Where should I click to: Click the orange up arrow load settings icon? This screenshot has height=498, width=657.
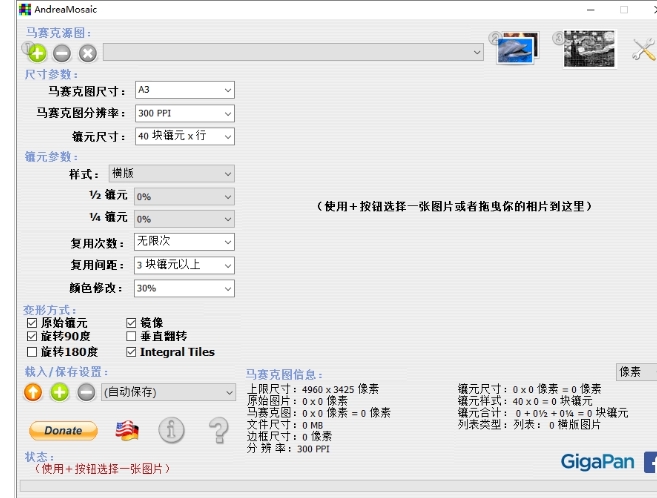pos(33,392)
